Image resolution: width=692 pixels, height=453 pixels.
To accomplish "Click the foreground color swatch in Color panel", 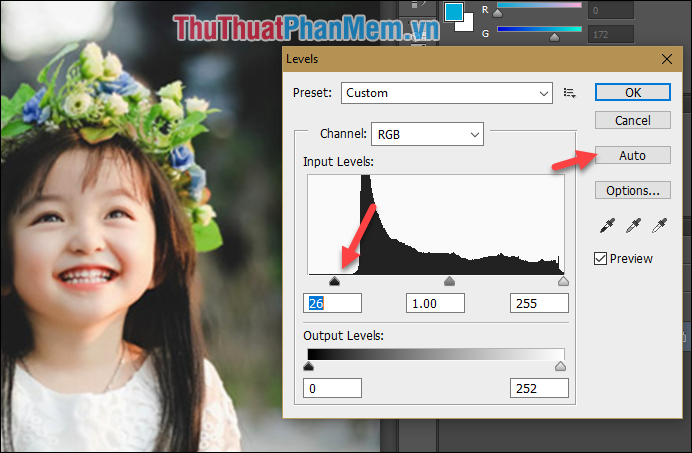I will pos(453,11).
